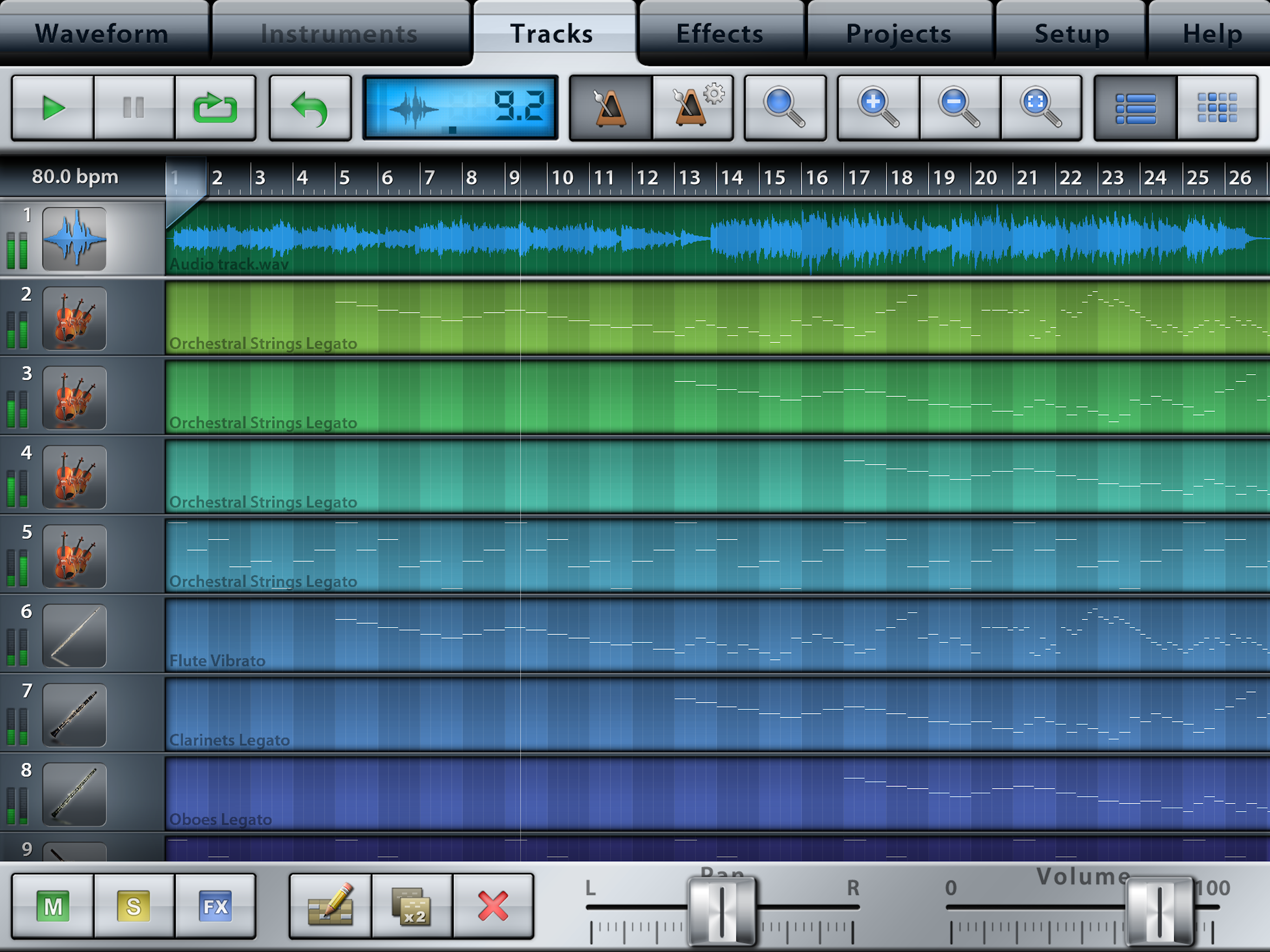Open the FX panel for the track

tap(215, 906)
